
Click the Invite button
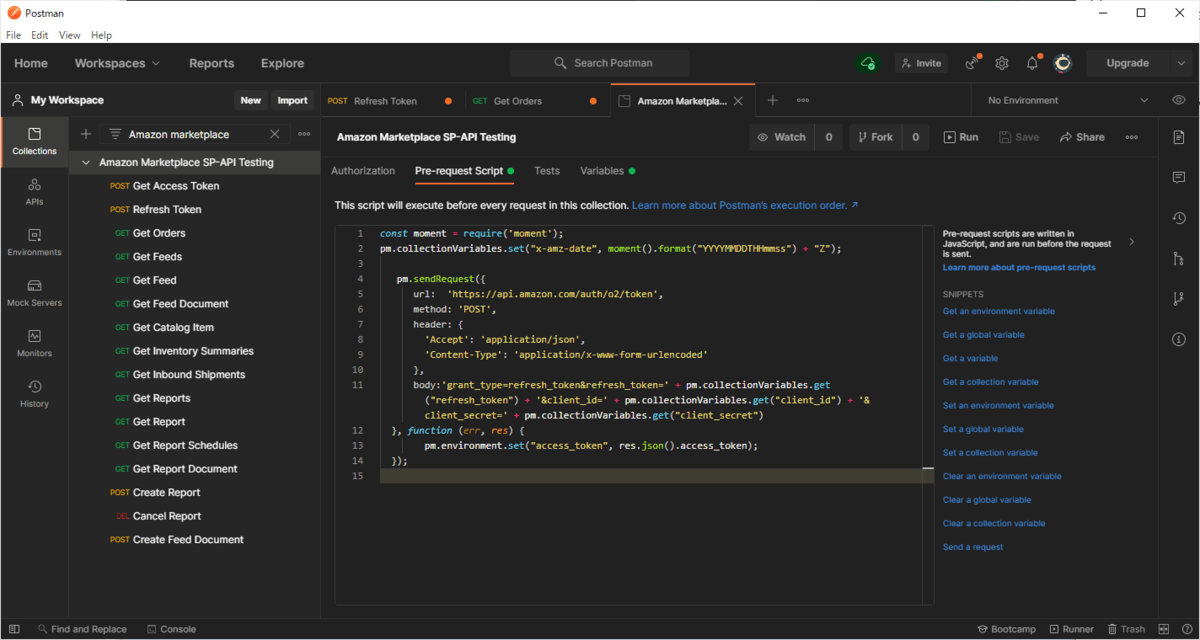point(921,63)
